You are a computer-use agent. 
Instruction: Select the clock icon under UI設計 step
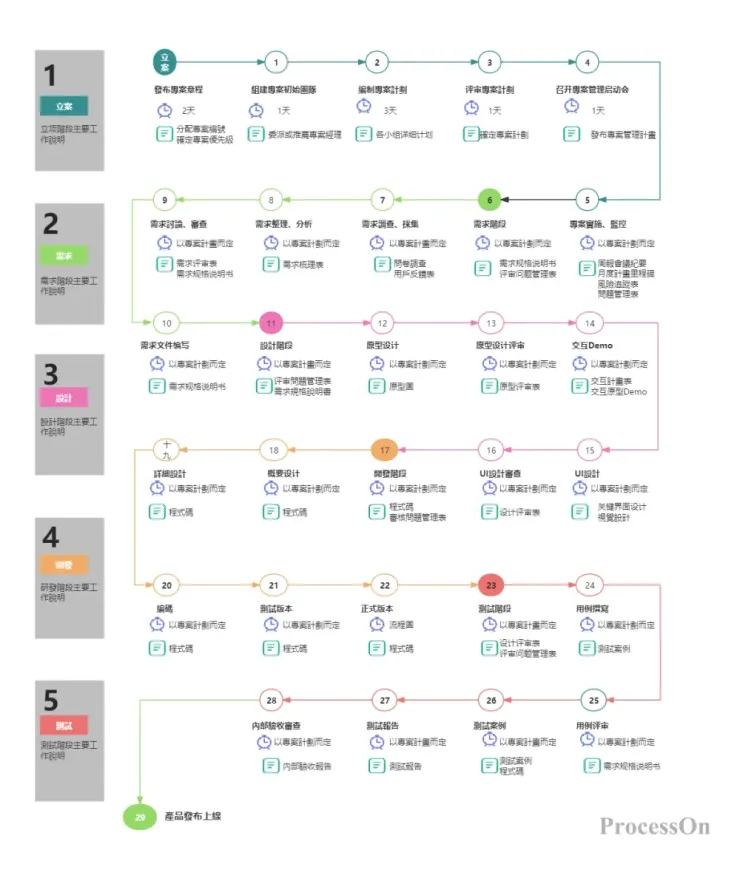coord(580,488)
